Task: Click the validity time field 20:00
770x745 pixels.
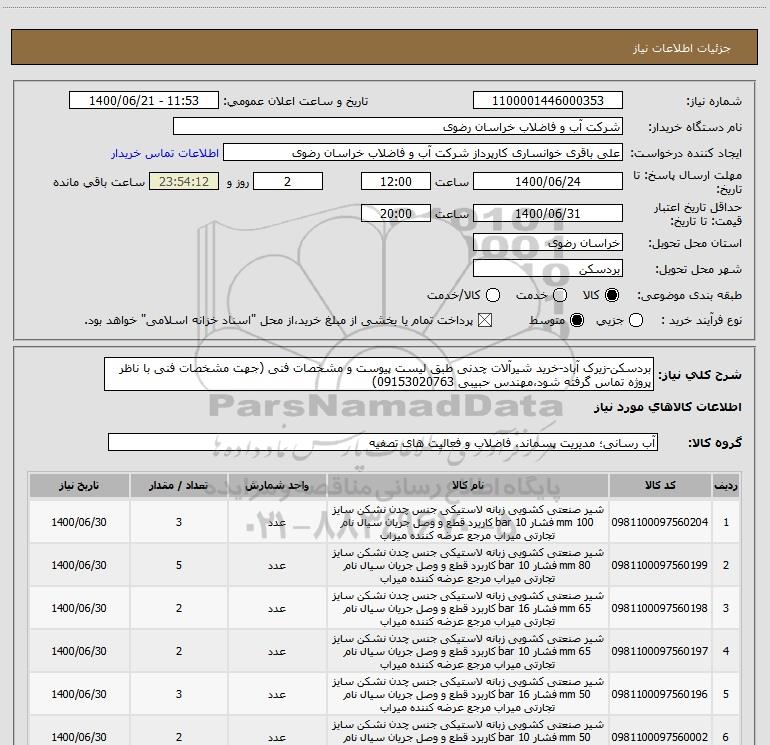Action: click(396, 214)
